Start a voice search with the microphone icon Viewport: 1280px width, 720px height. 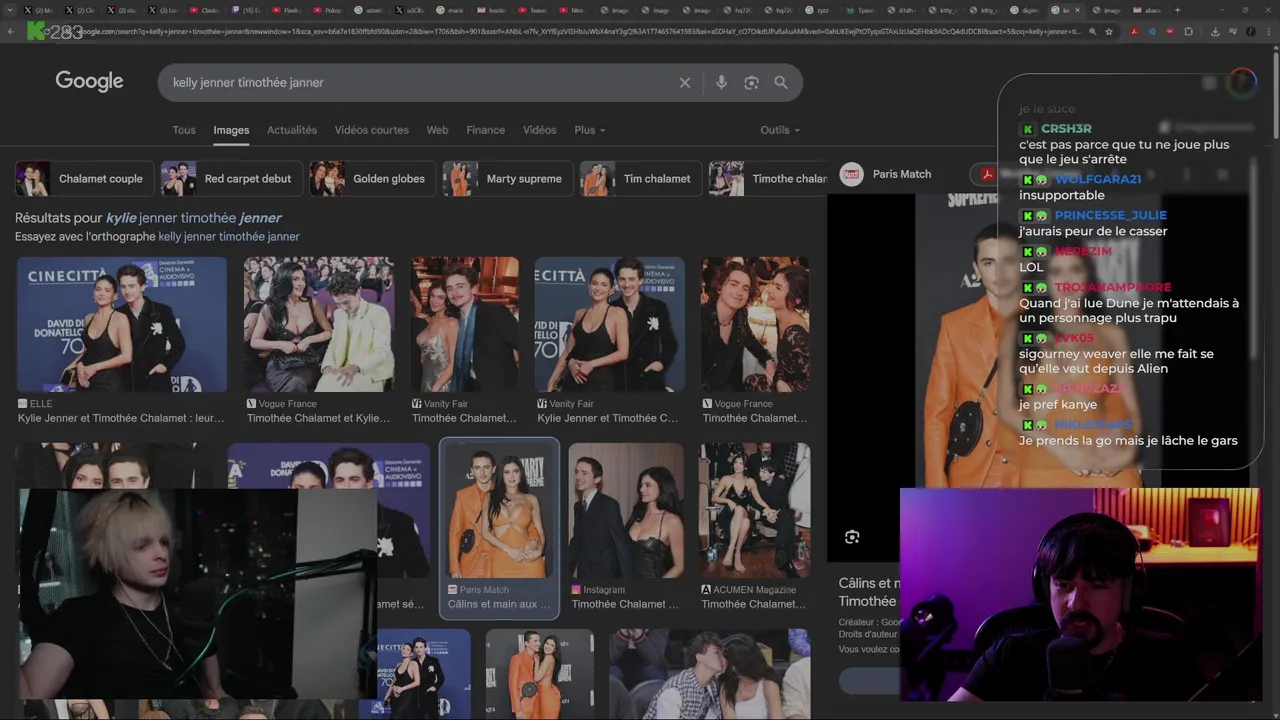click(x=721, y=83)
